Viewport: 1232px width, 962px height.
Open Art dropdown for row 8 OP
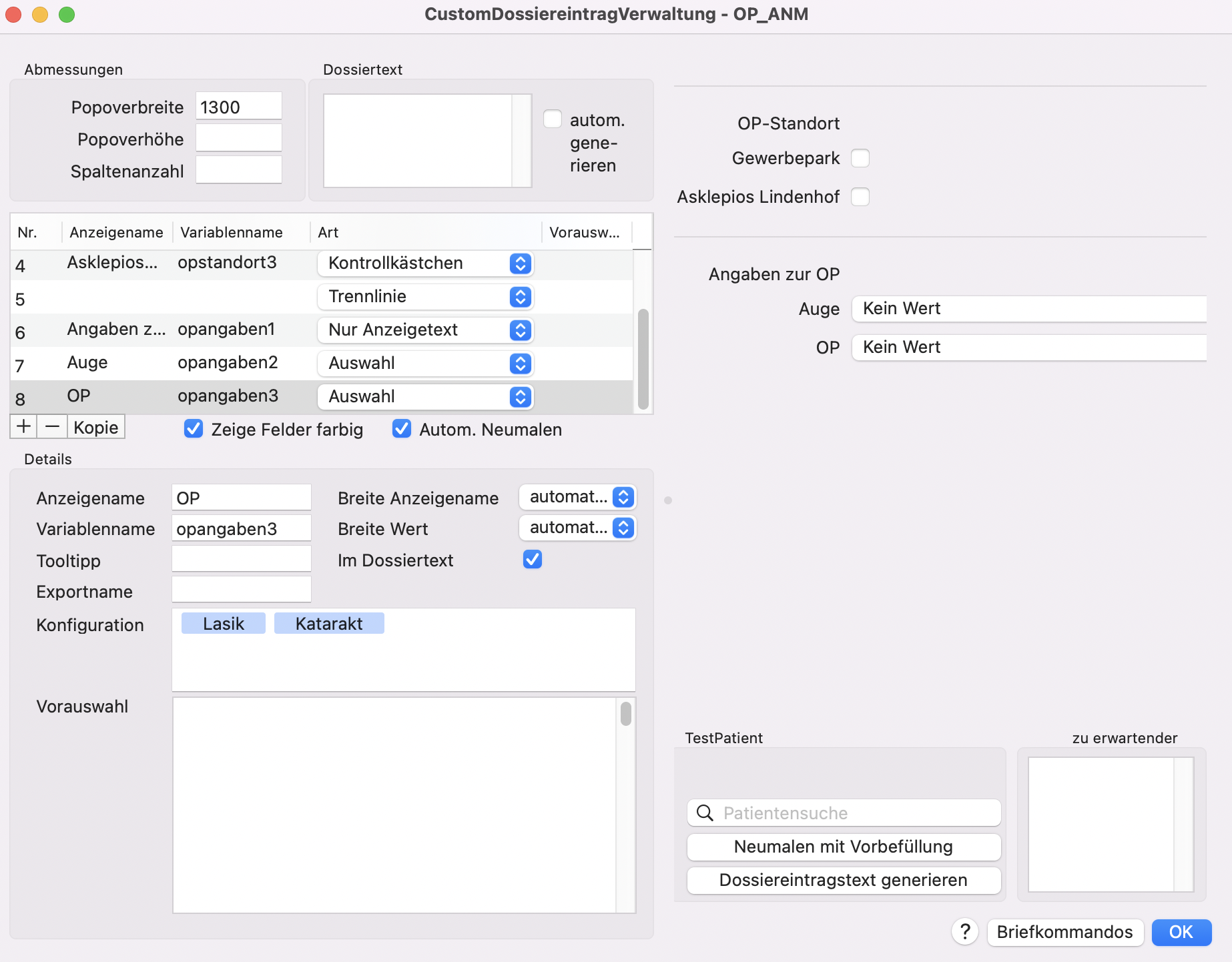coord(425,397)
